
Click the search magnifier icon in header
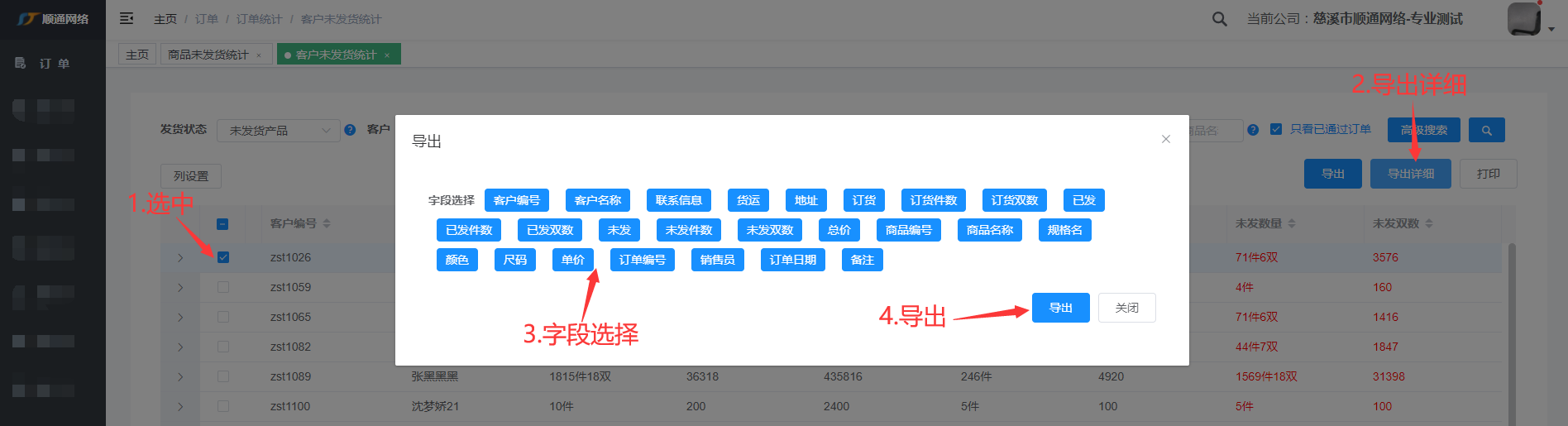[1219, 19]
